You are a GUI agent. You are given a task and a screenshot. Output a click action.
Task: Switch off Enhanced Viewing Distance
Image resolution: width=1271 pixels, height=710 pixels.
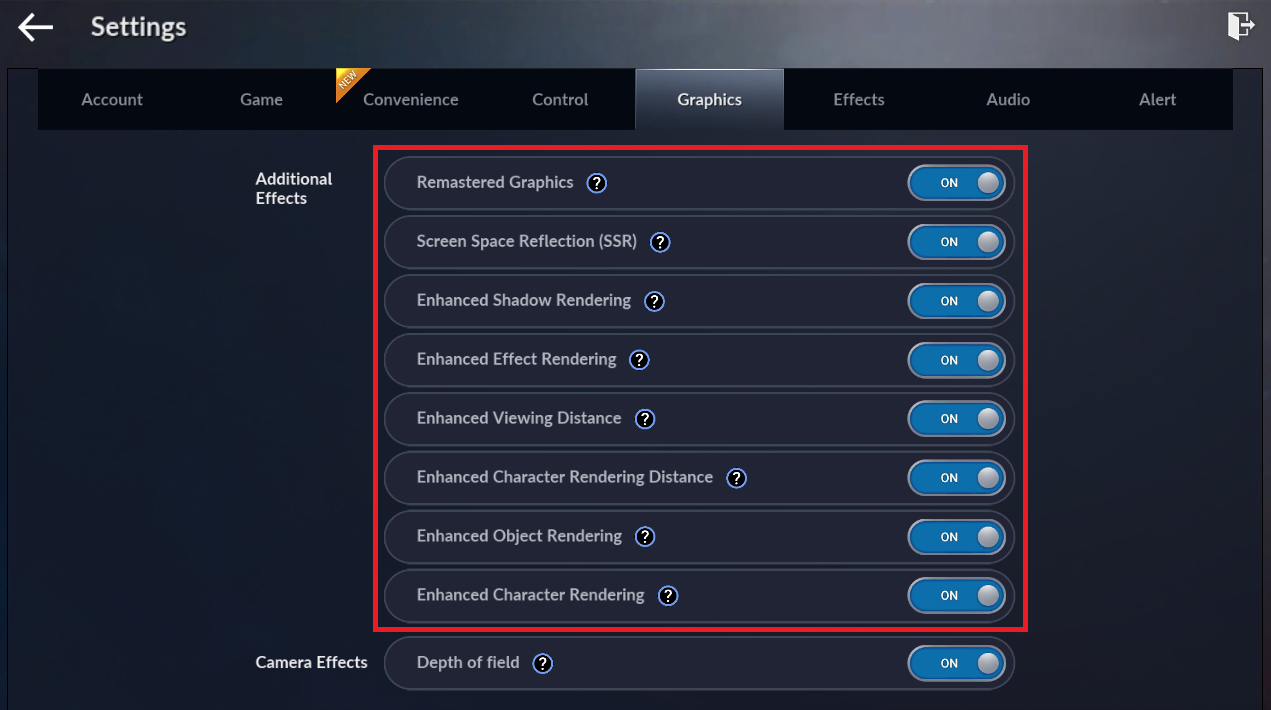[956, 419]
